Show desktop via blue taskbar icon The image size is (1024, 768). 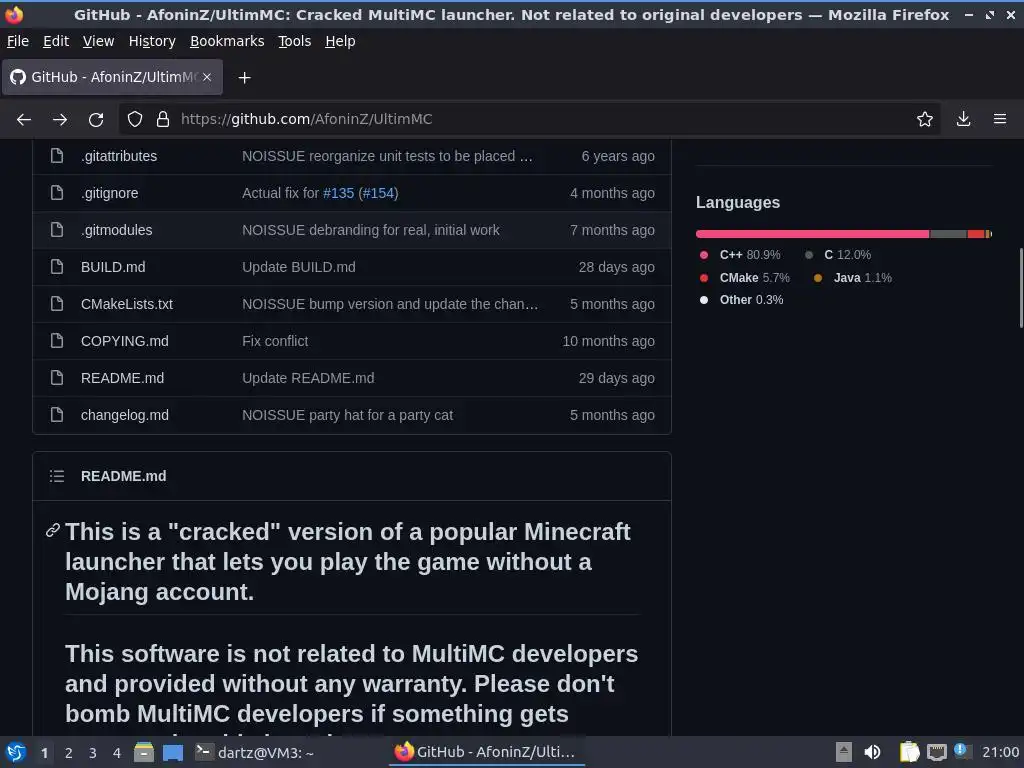172,752
